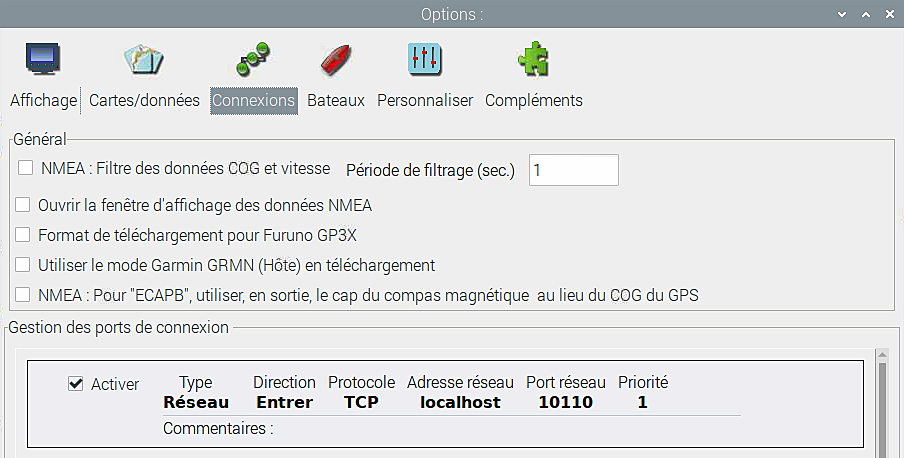904x458 pixels.
Task: Click the green puzzle Compléments icon
Action: click(533, 60)
